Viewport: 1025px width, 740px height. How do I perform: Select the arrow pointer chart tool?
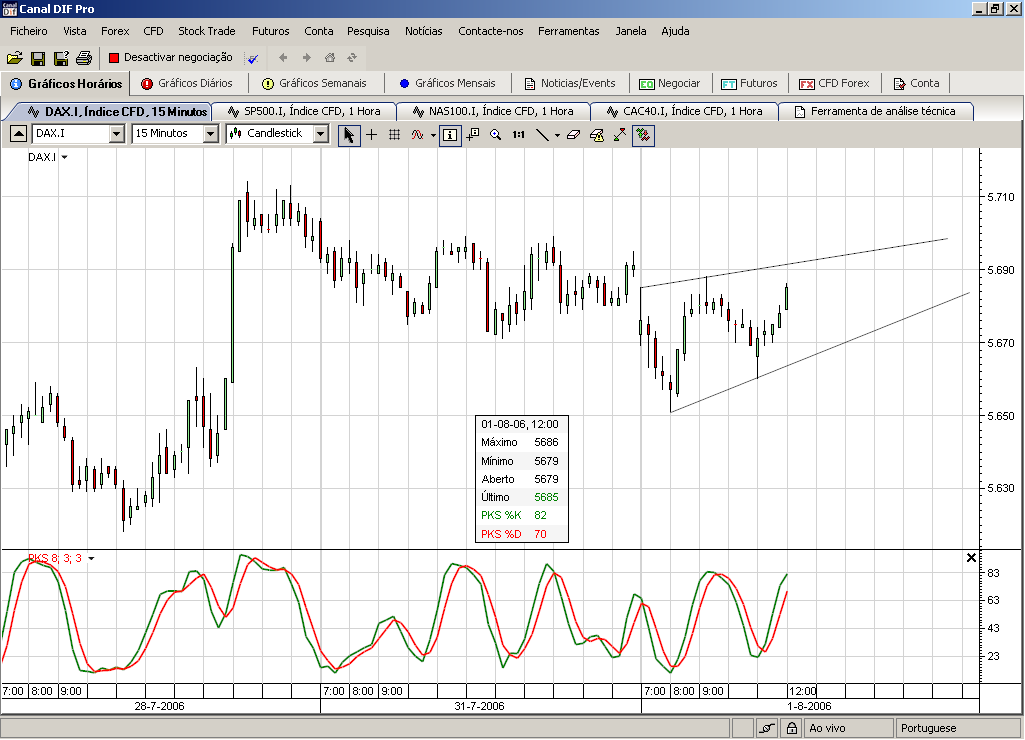[349, 135]
